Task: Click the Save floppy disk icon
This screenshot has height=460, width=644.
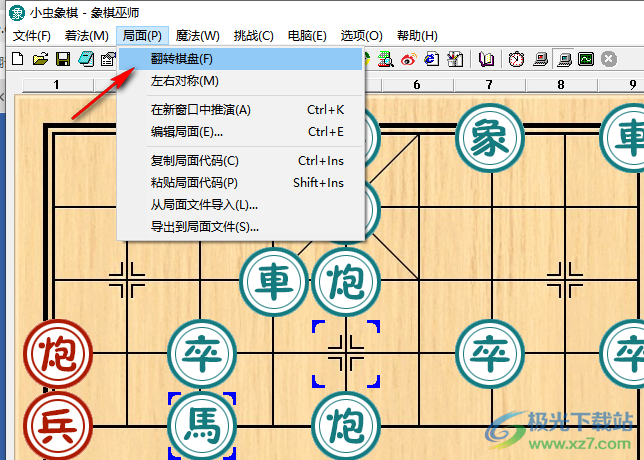Action: [x=63, y=59]
